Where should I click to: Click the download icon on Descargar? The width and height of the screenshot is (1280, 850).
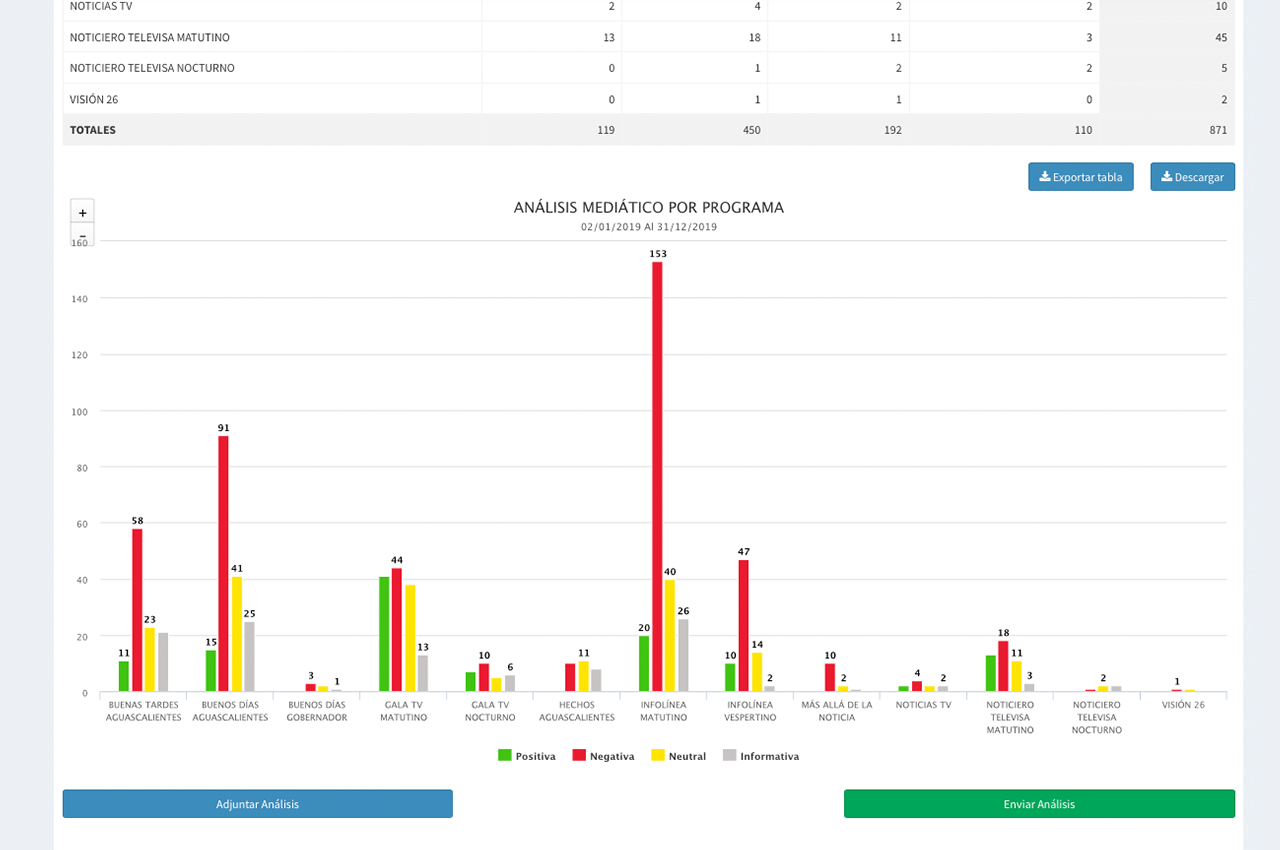pyautogui.click(x=1166, y=177)
